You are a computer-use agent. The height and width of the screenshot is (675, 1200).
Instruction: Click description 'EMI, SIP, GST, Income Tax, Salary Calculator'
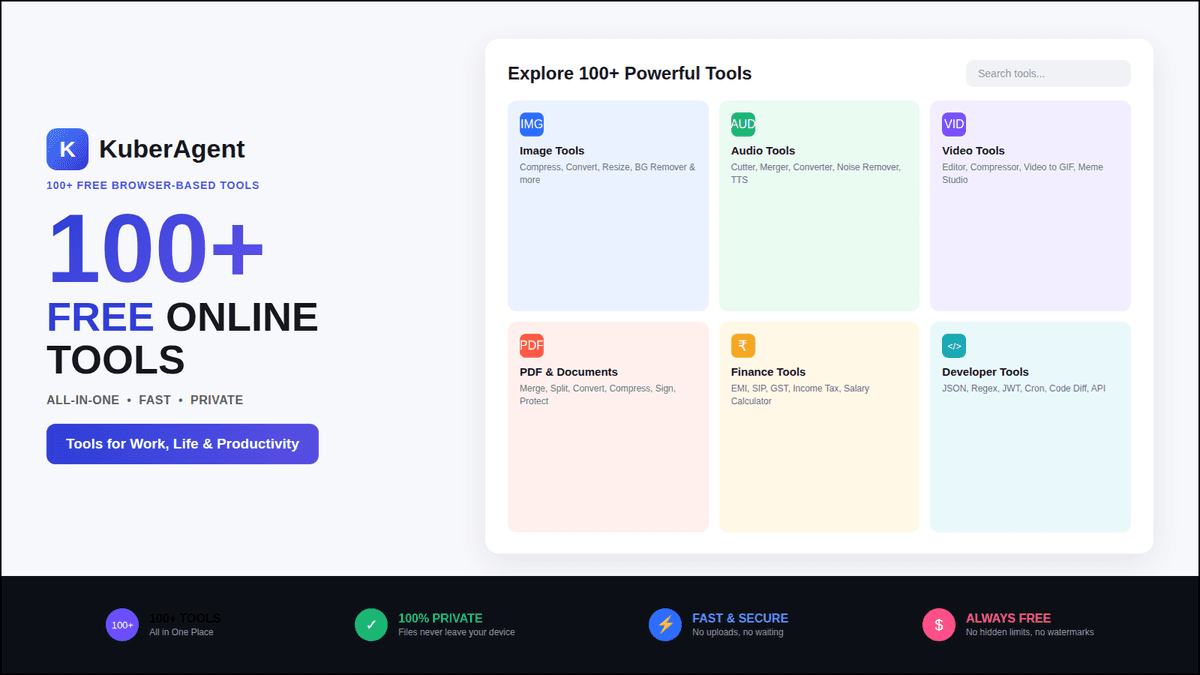(x=800, y=395)
